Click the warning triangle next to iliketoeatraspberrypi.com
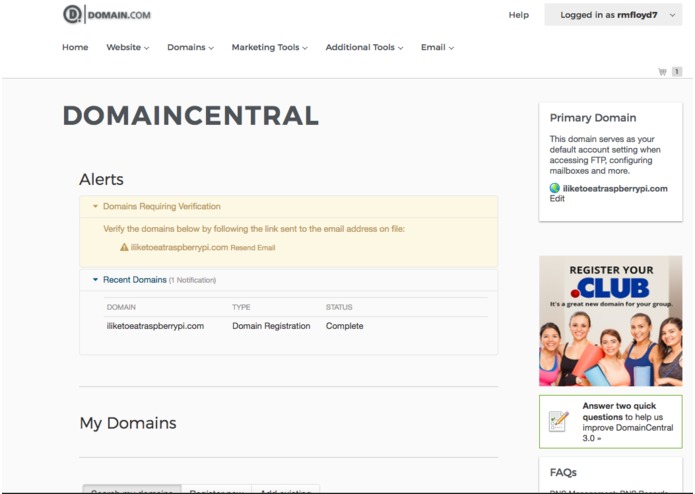695x494 pixels. click(x=124, y=247)
